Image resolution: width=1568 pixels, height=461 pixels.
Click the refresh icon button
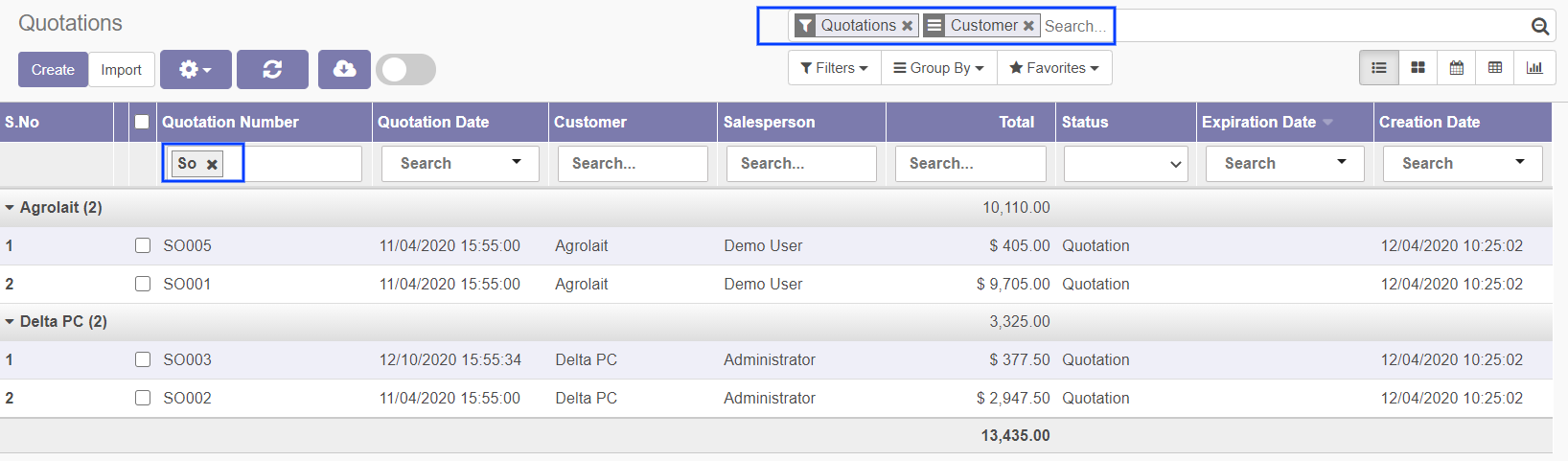272,69
